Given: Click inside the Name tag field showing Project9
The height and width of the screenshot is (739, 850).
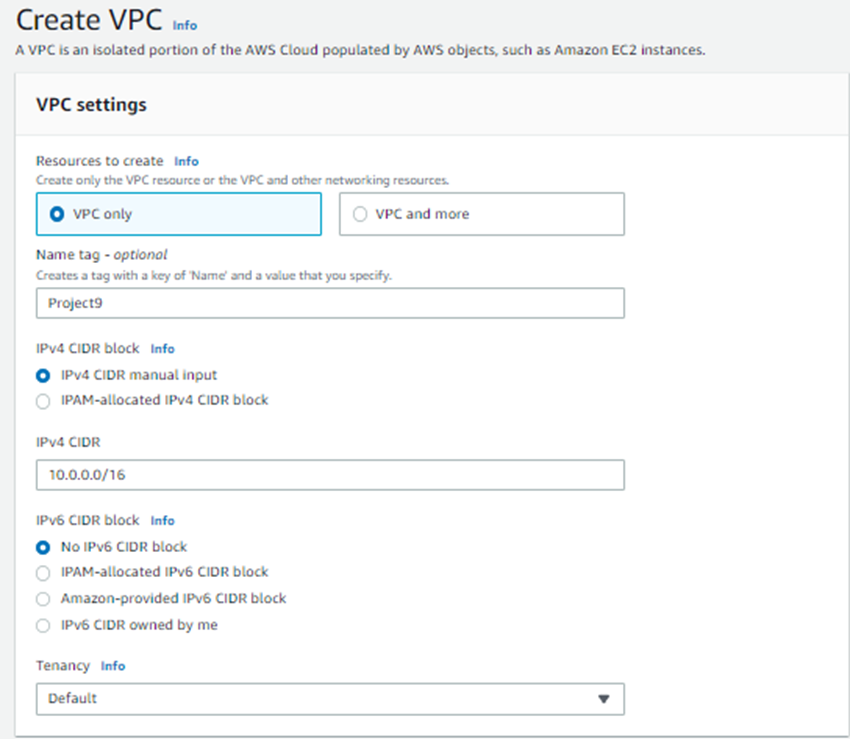Looking at the screenshot, I should (x=330, y=303).
